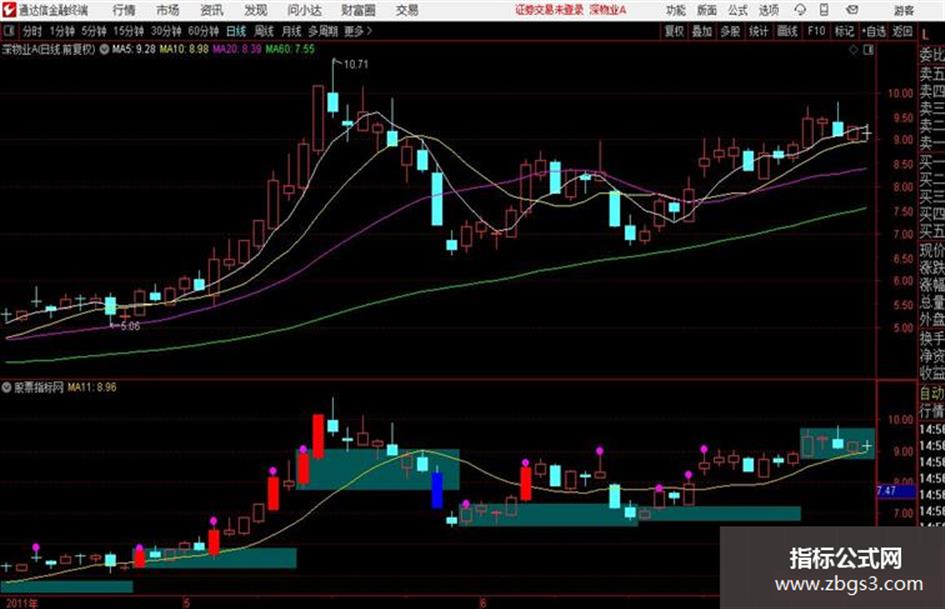Open the 问小达 menu
Viewport: 945px width, 609px height.
point(304,10)
